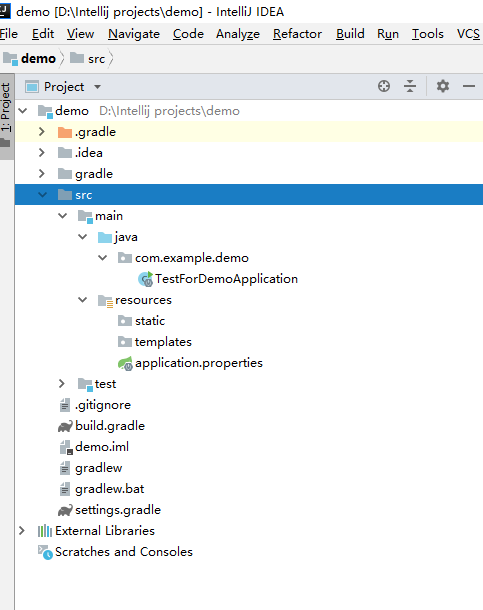
Task: Open the Edit menu
Action: [43, 34]
